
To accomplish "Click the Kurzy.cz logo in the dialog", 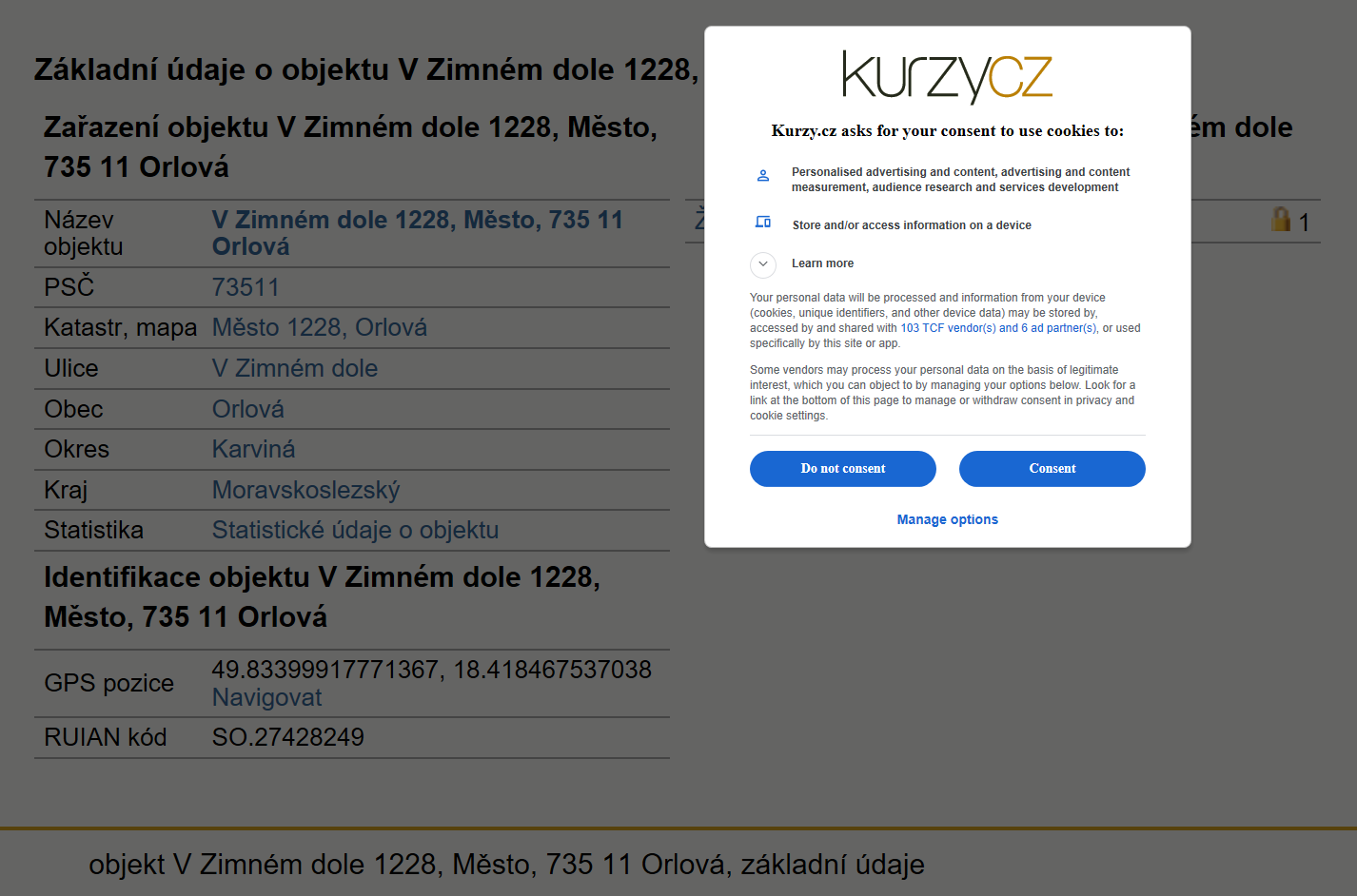I will coord(947,77).
